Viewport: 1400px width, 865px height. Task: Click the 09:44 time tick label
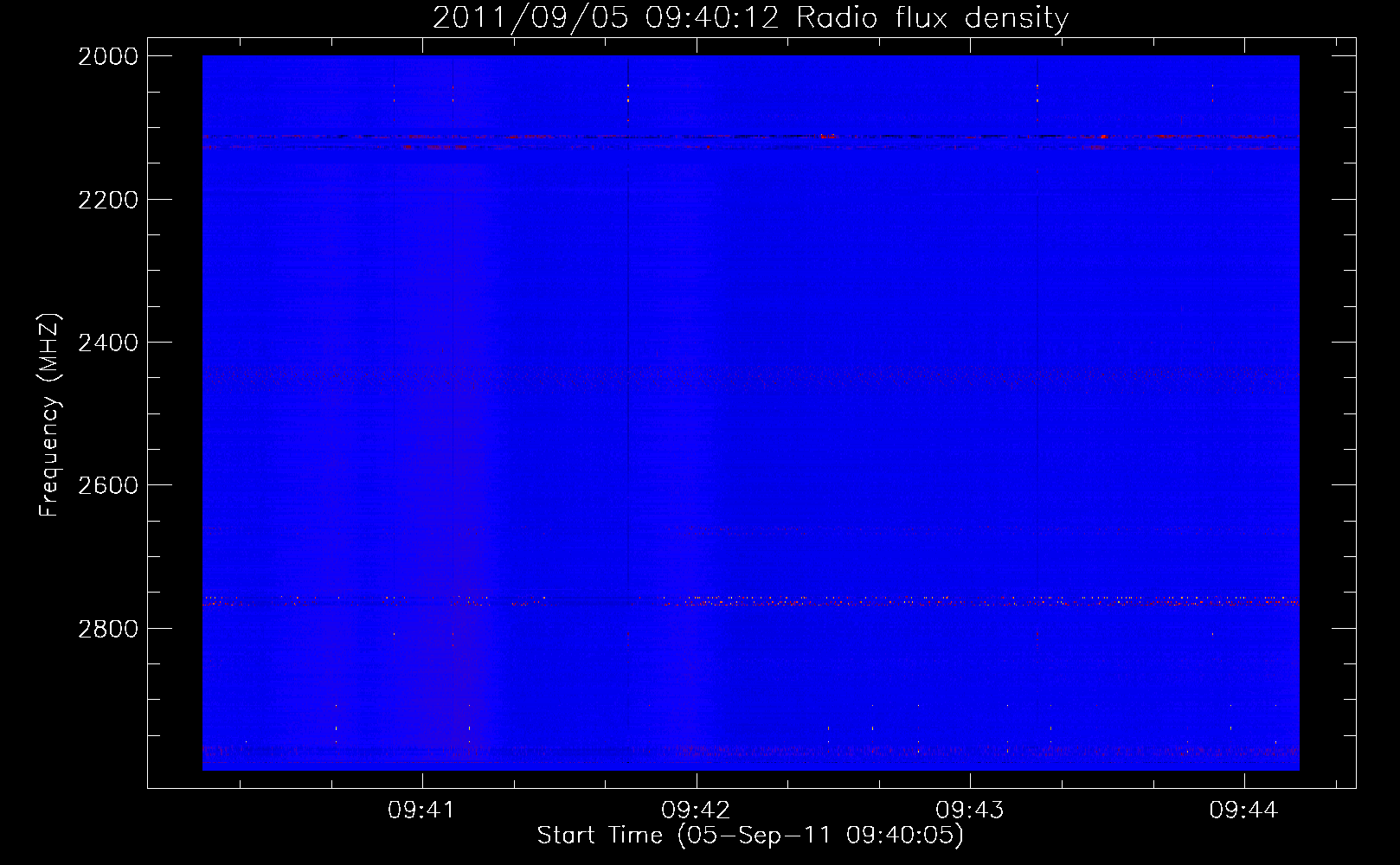click(1243, 810)
